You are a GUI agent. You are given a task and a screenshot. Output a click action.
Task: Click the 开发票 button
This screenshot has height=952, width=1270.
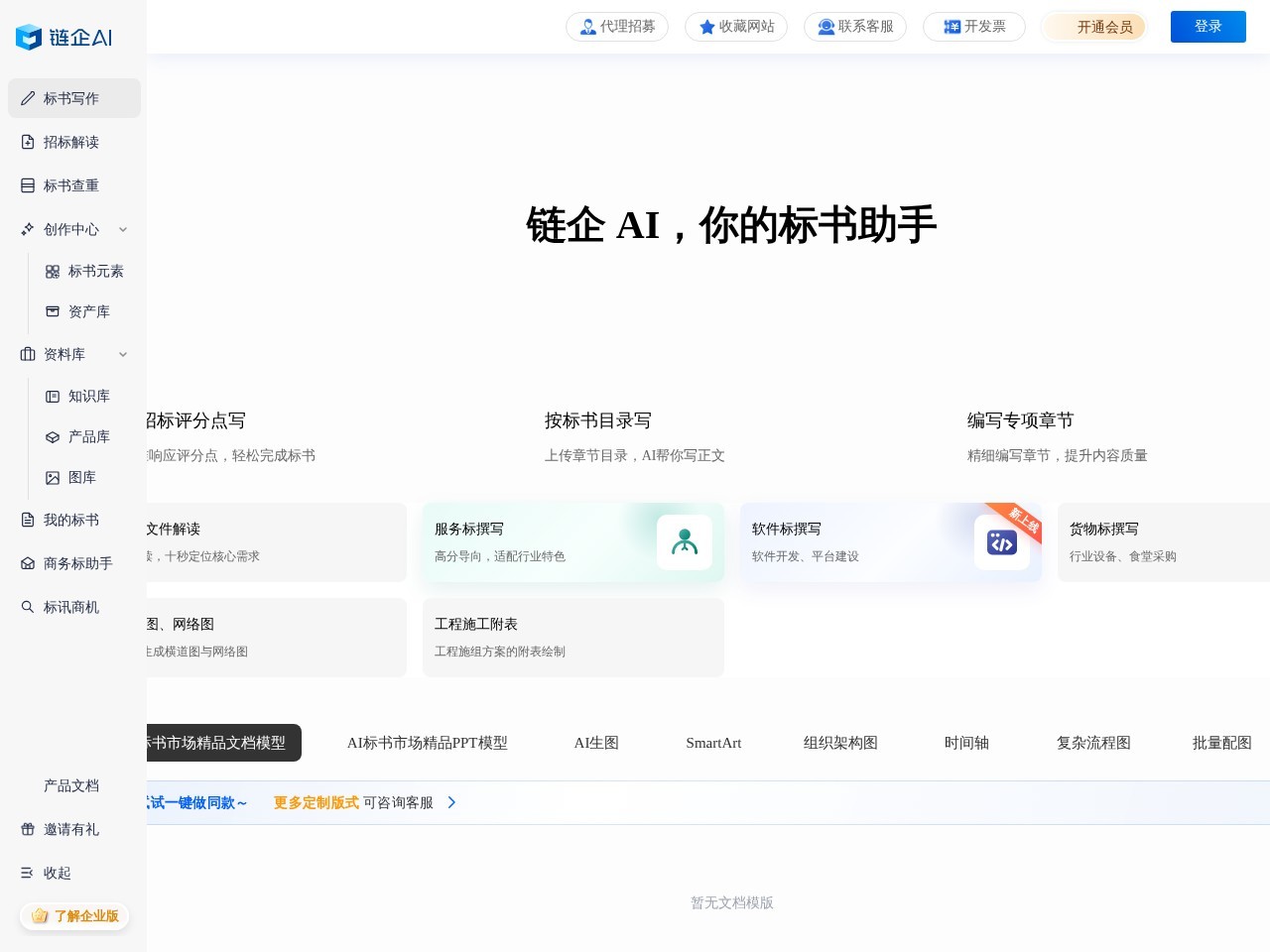tap(974, 27)
